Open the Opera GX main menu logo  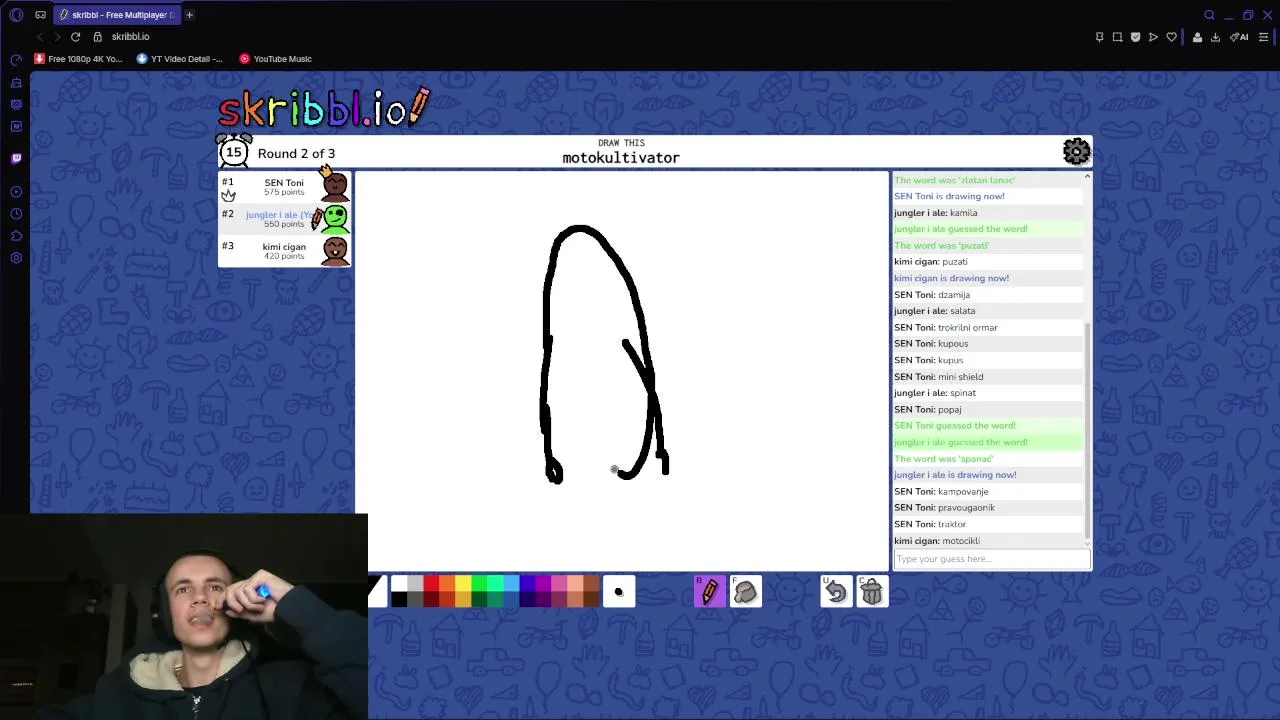(16, 15)
